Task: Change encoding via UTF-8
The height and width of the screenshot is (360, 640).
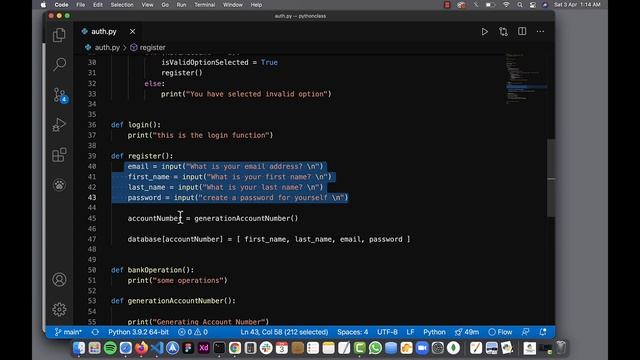Action: coord(387,332)
